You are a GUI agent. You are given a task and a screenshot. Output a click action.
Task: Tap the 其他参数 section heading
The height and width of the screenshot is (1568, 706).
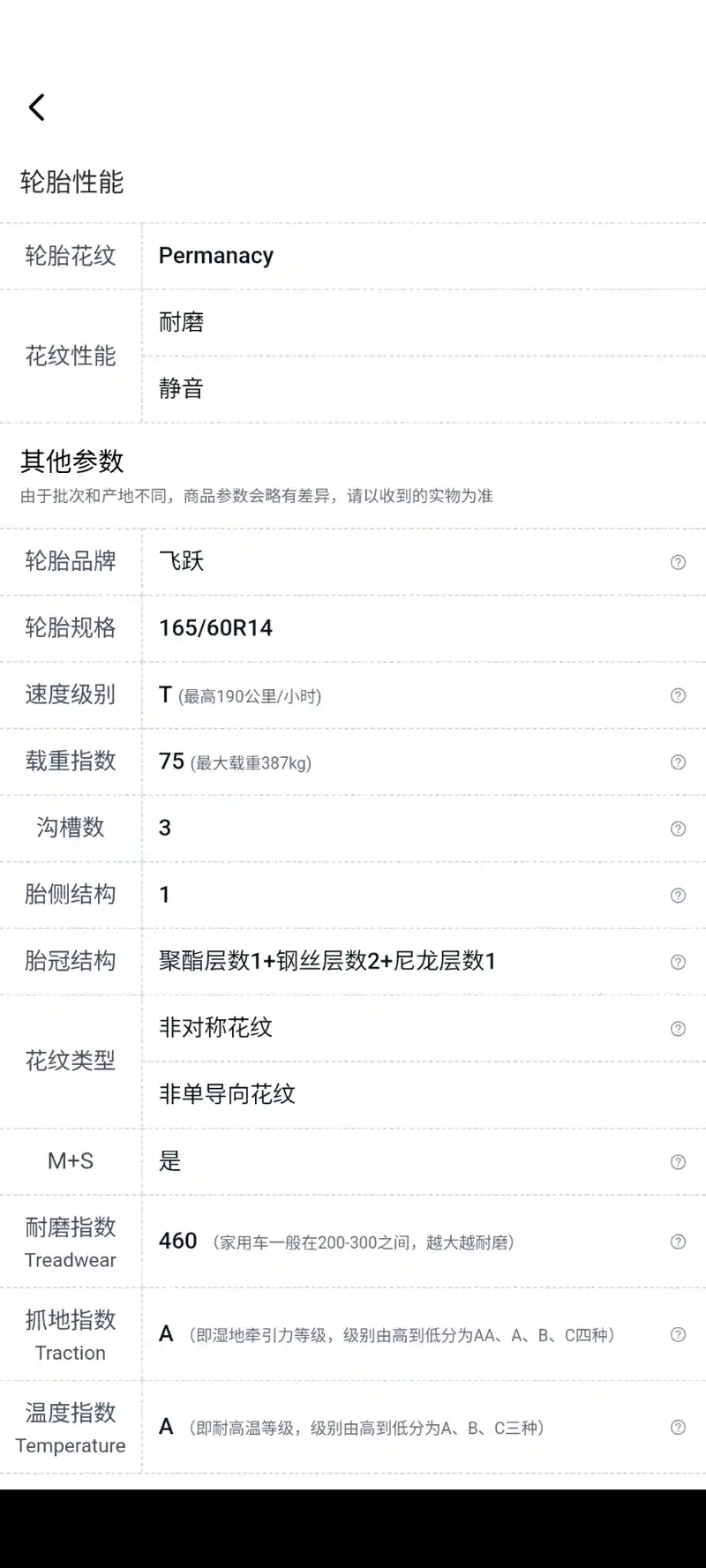point(72,461)
